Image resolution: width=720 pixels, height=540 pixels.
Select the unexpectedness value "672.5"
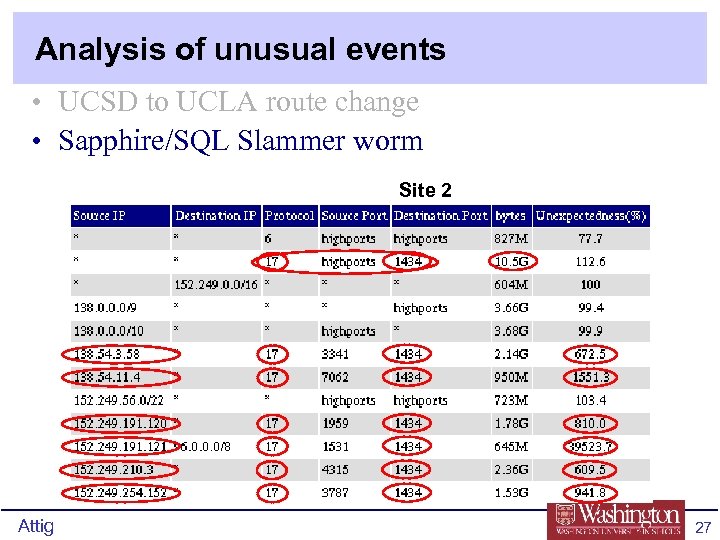click(591, 354)
